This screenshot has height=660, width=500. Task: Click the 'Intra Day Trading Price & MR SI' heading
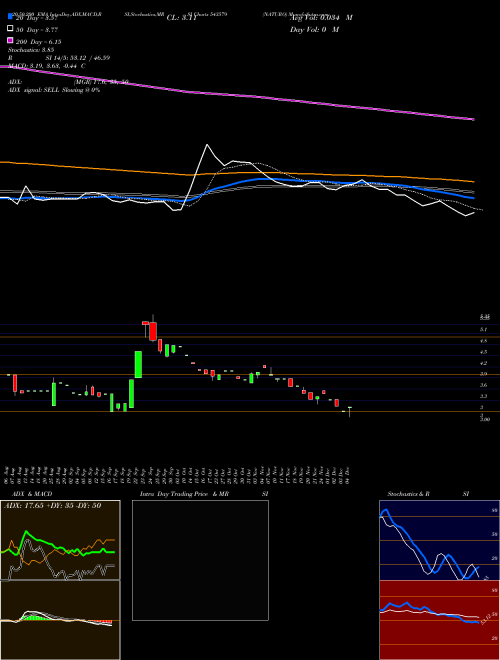[204, 494]
